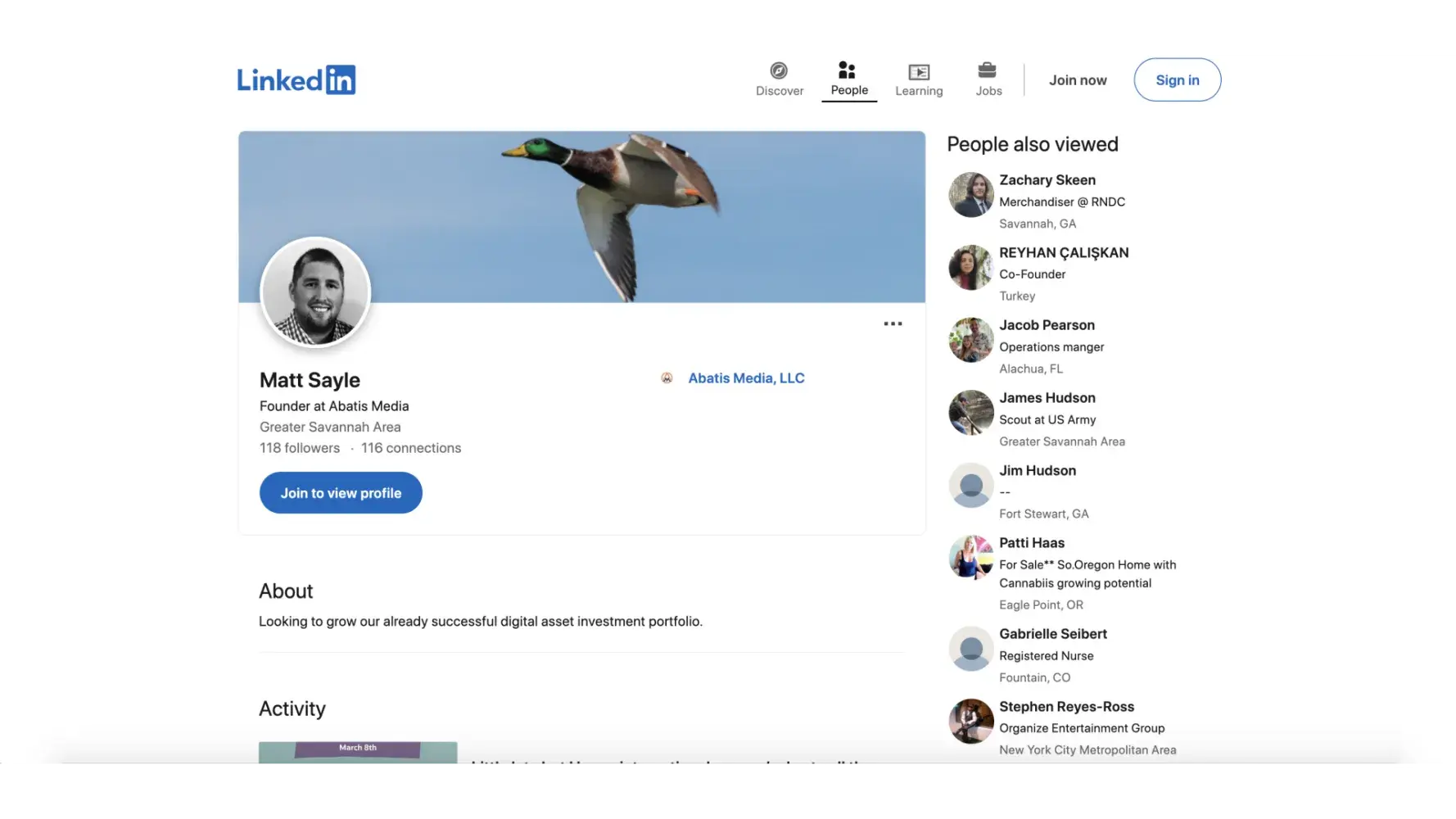Select the People nav icon
Viewport: 1456px width, 819px height.
tap(848, 70)
